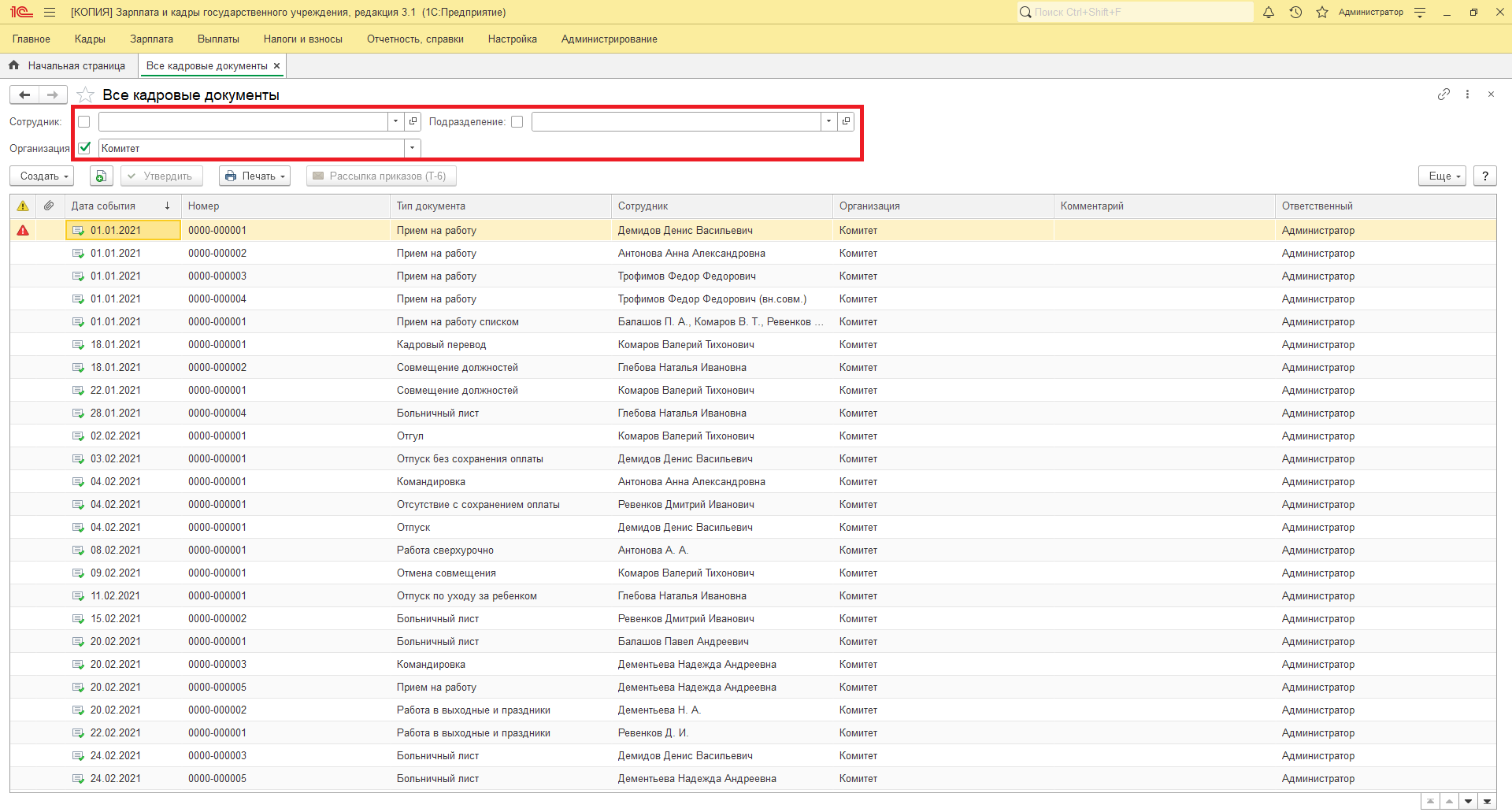Add Все кадровые документы to favorites
This screenshot has width=1512, height=812.
85,95
